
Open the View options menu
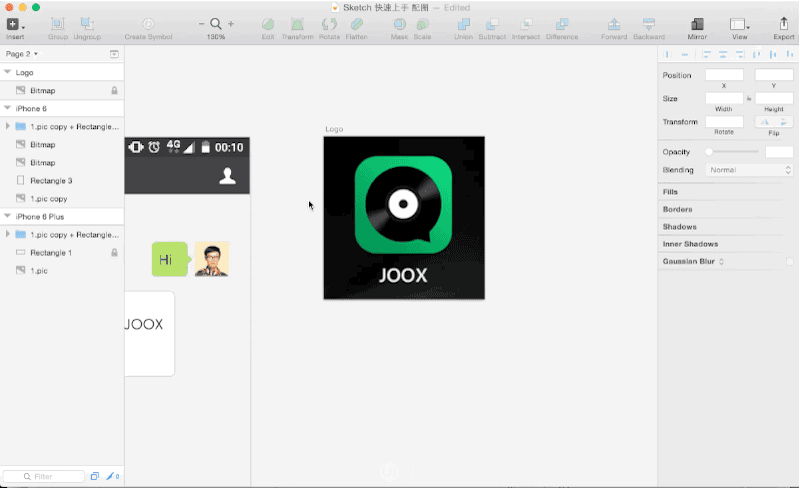(739, 24)
